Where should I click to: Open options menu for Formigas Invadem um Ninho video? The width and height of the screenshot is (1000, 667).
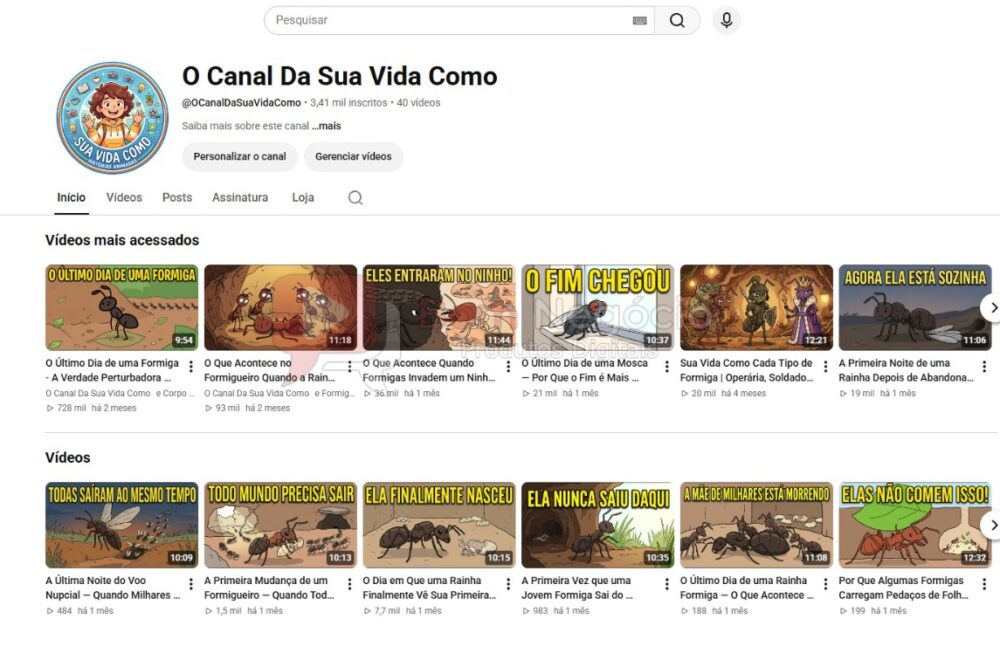click(x=508, y=367)
